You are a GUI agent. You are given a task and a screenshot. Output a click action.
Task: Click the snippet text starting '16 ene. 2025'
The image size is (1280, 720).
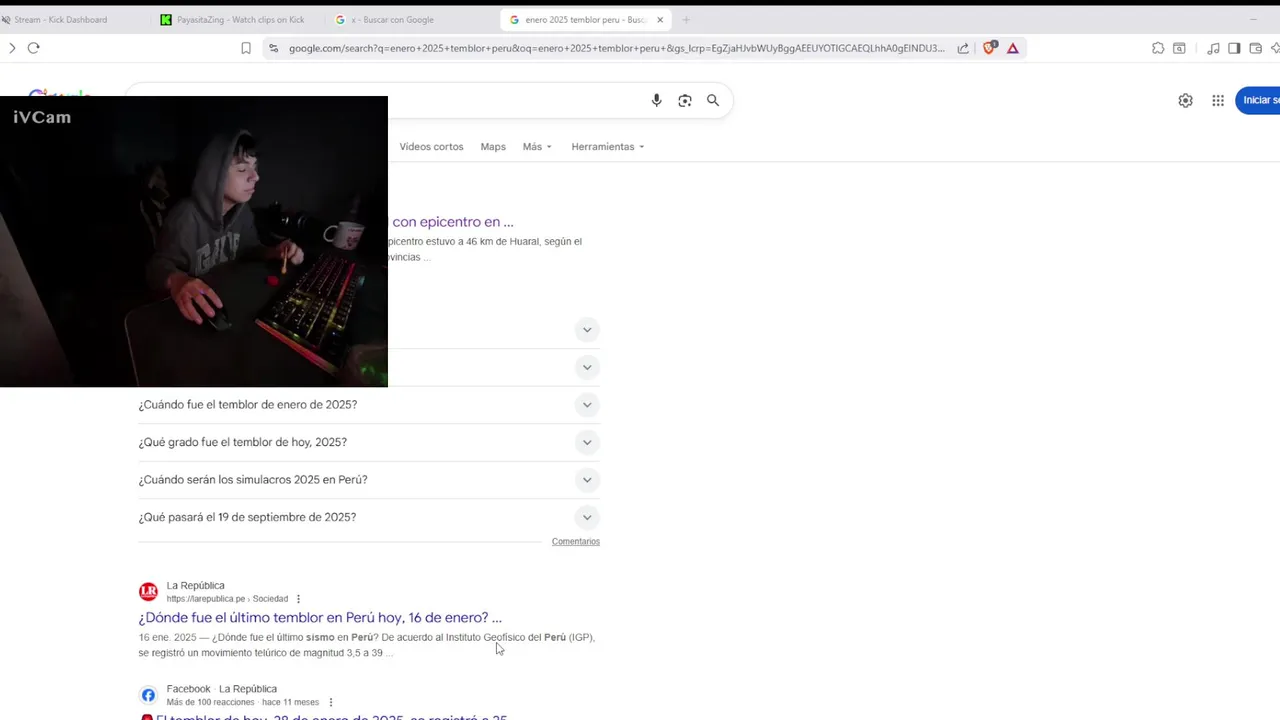tap(367, 645)
